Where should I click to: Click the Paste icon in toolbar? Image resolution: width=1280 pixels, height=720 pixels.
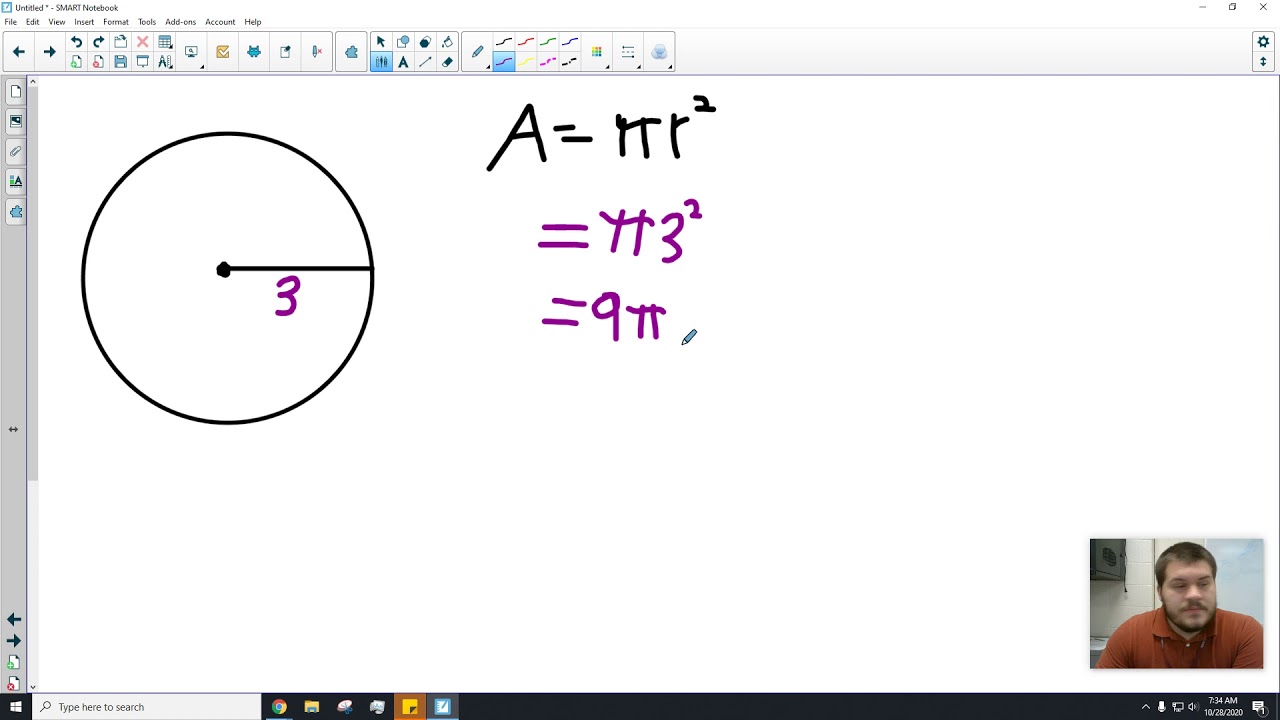[x=120, y=42]
